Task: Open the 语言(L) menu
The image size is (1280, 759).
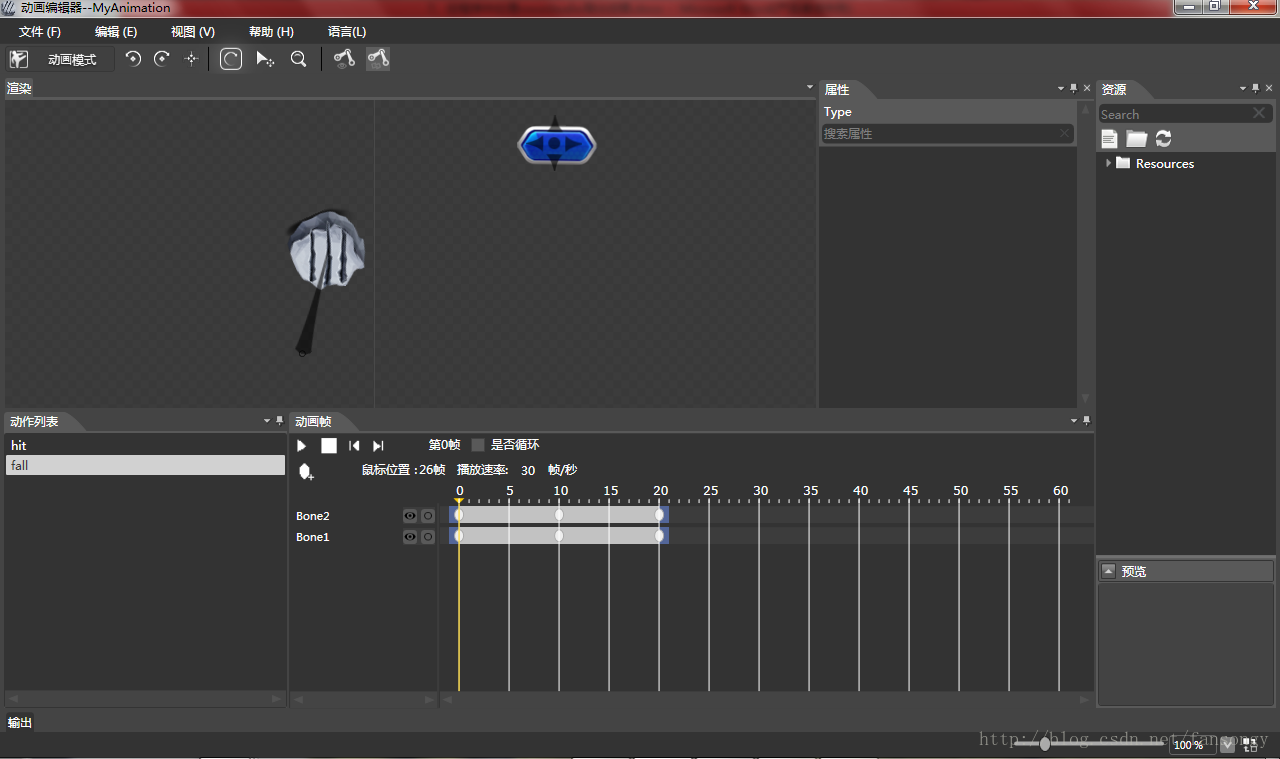Action: pos(347,32)
